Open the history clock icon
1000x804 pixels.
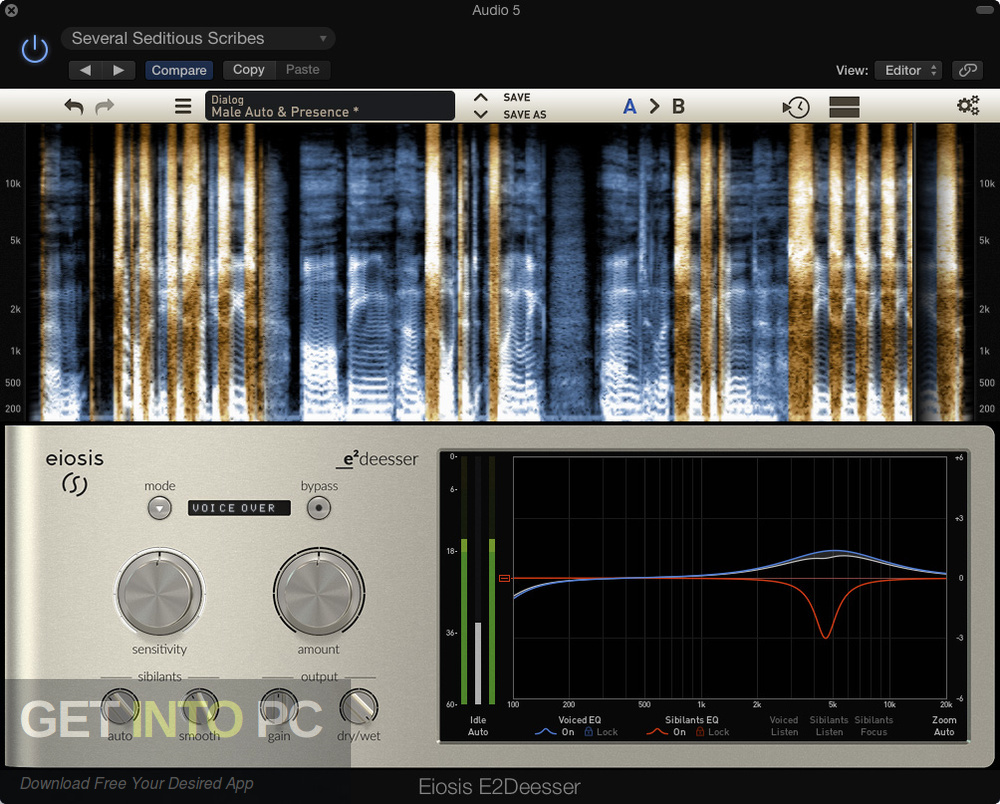(796, 107)
